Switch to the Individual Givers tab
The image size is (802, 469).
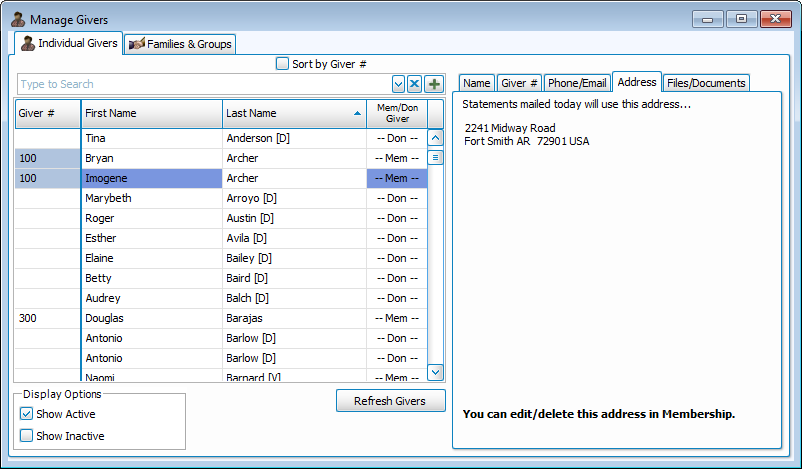[69, 43]
